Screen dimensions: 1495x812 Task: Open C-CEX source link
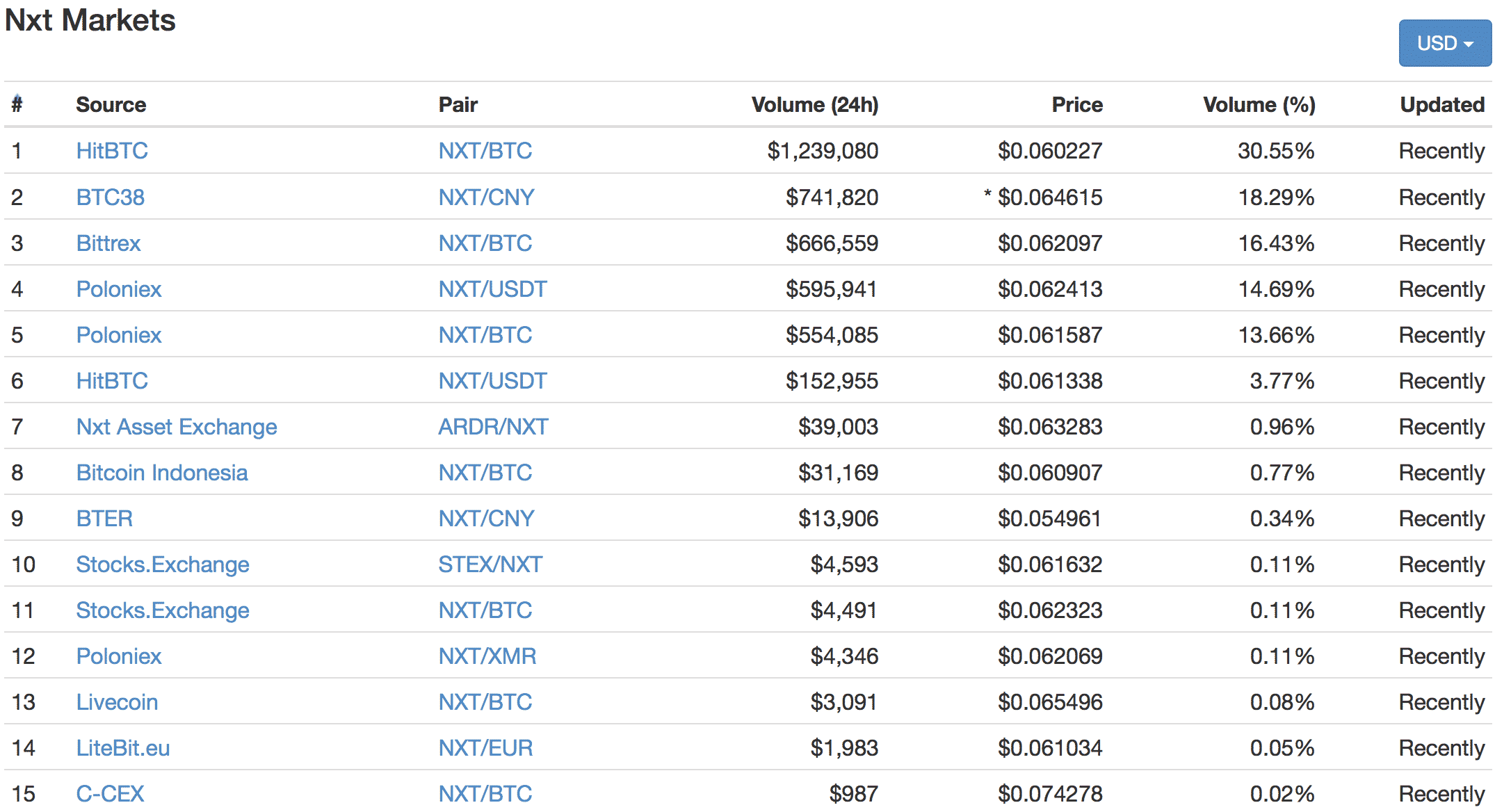(110, 794)
